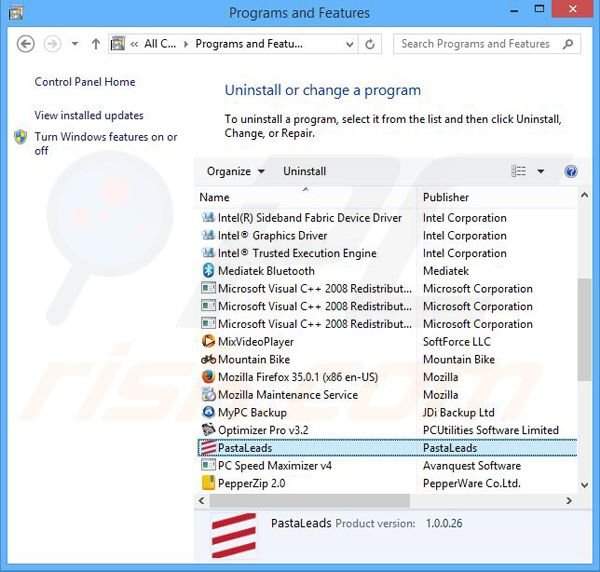
Task: Select the SoftForce LLC publisher entry
Action: point(457,342)
